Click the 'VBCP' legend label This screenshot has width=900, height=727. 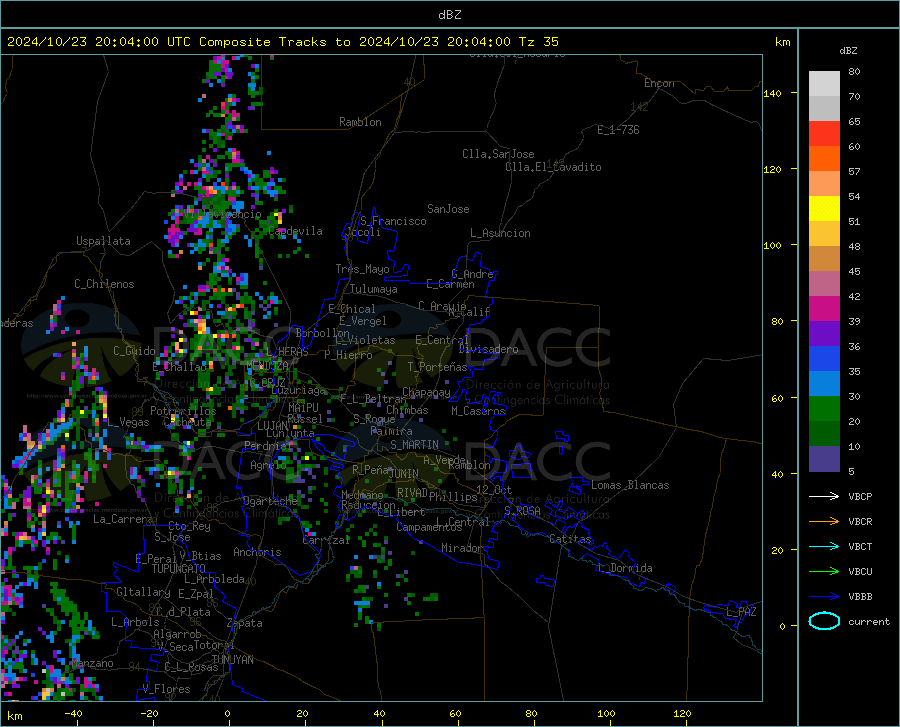click(860, 496)
